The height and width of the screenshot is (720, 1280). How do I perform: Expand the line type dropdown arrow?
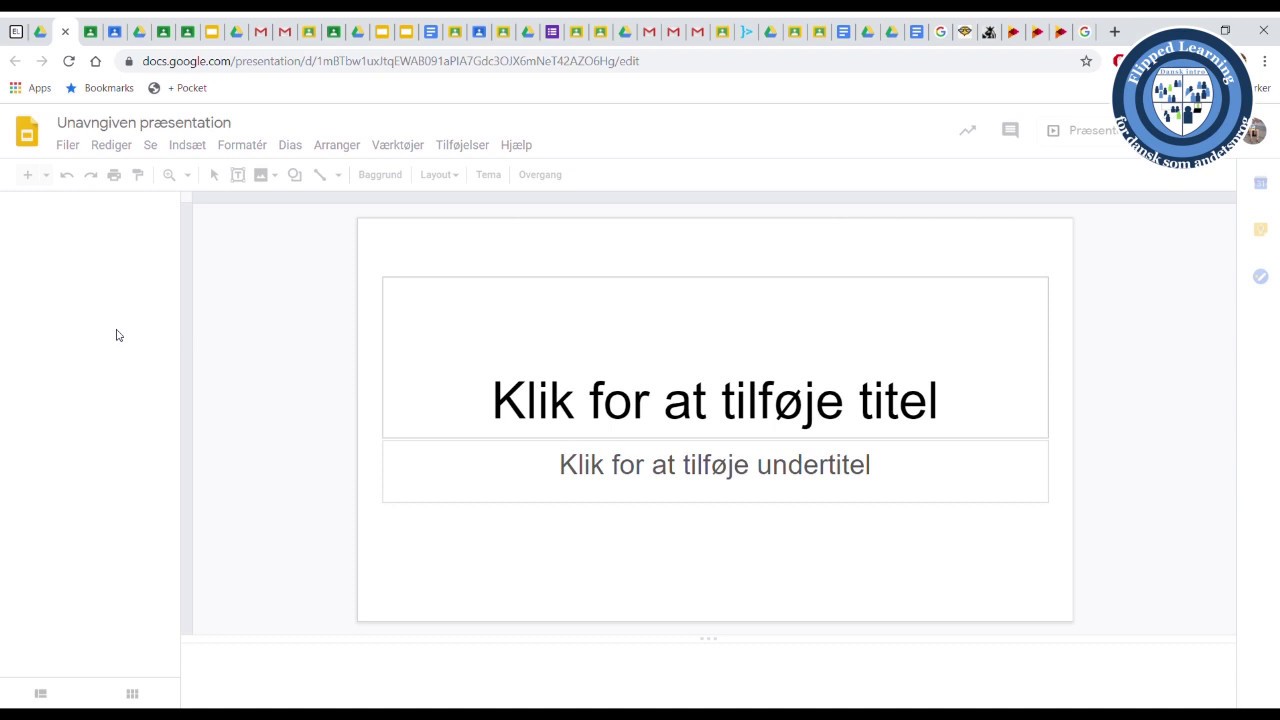(x=338, y=175)
